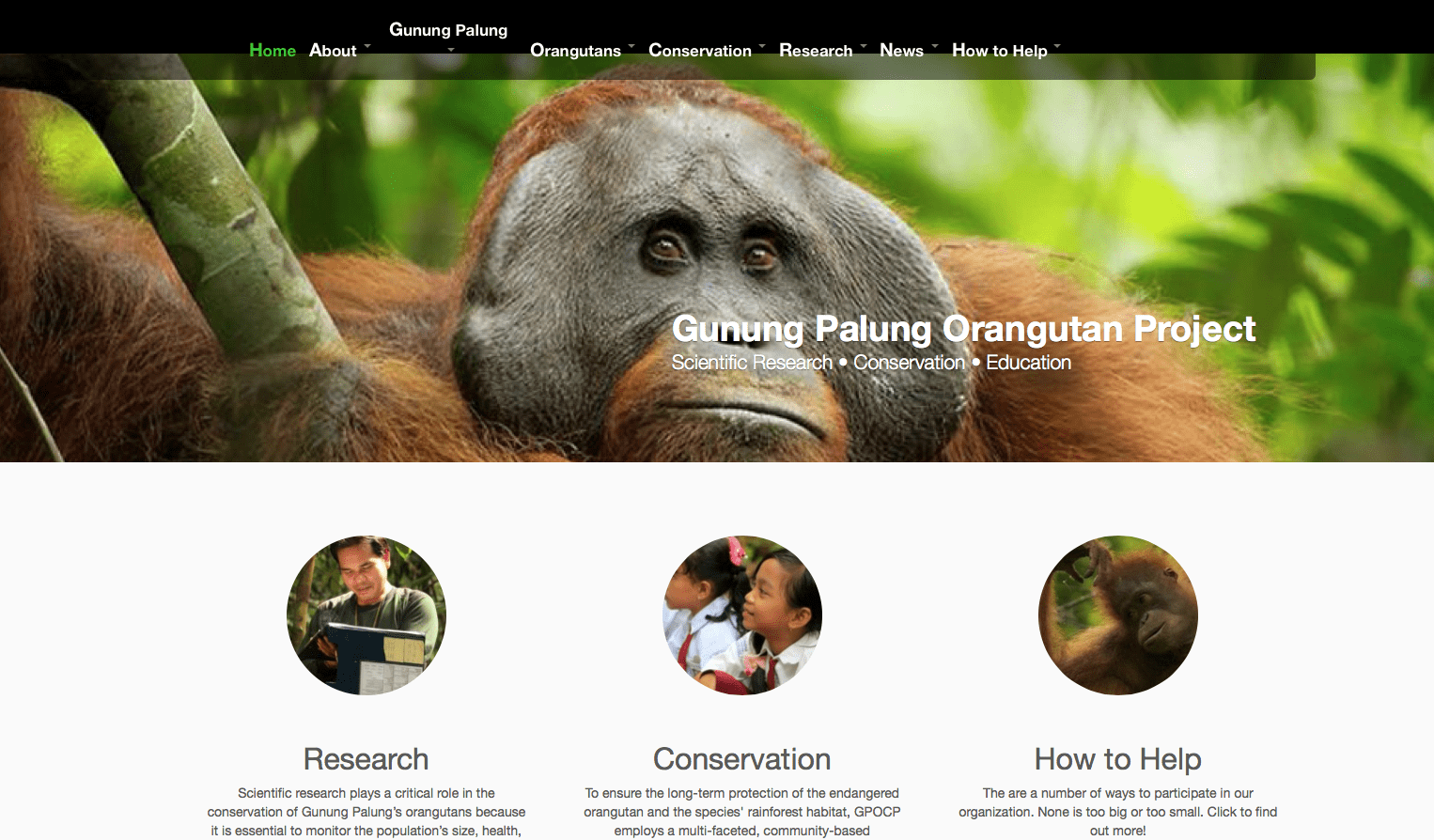Open the Conservation navigation menu item

click(x=700, y=51)
